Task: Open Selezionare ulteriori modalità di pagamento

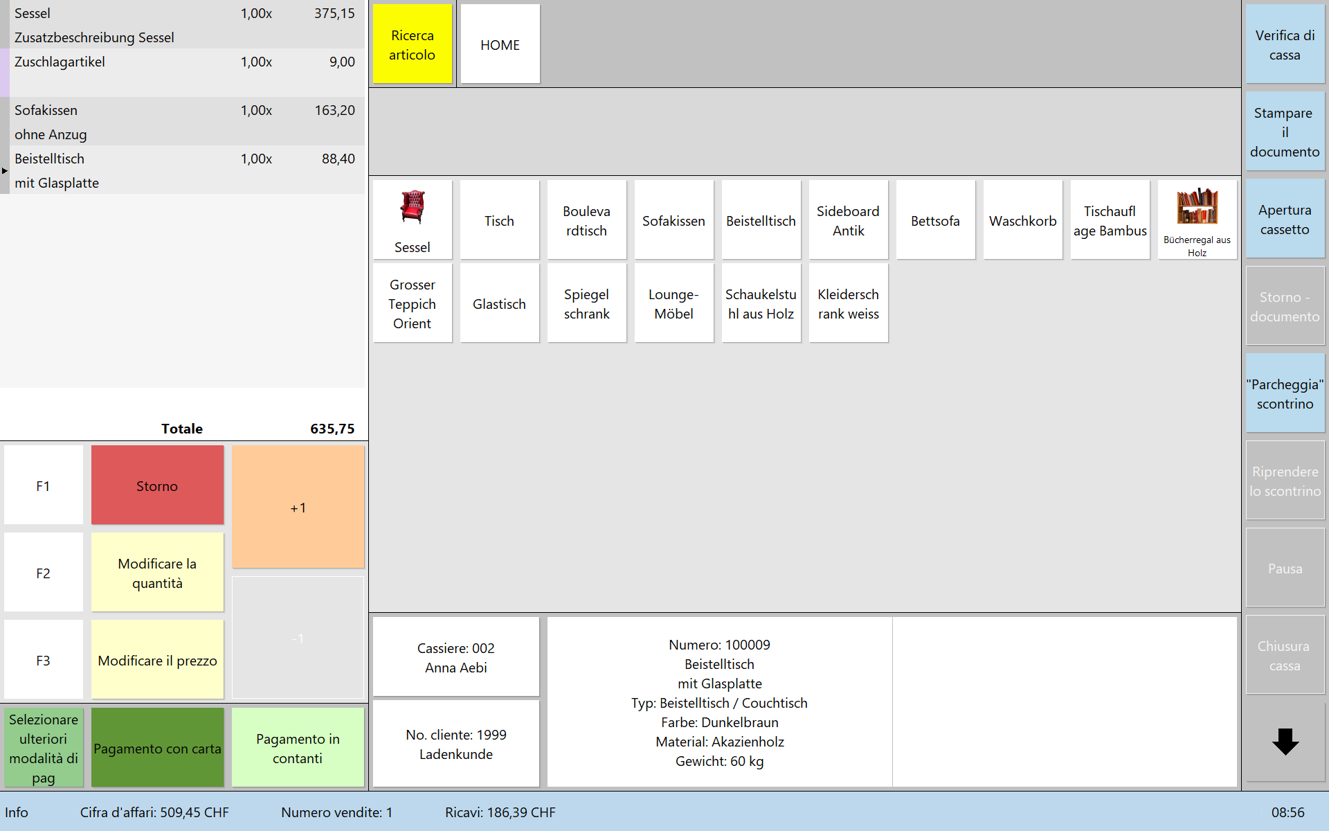Action: [x=43, y=748]
